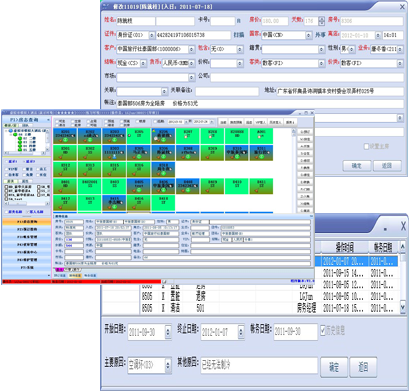Click the card reader icon beside 卡号 field
The height and width of the screenshot is (391, 409).
tap(239, 21)
